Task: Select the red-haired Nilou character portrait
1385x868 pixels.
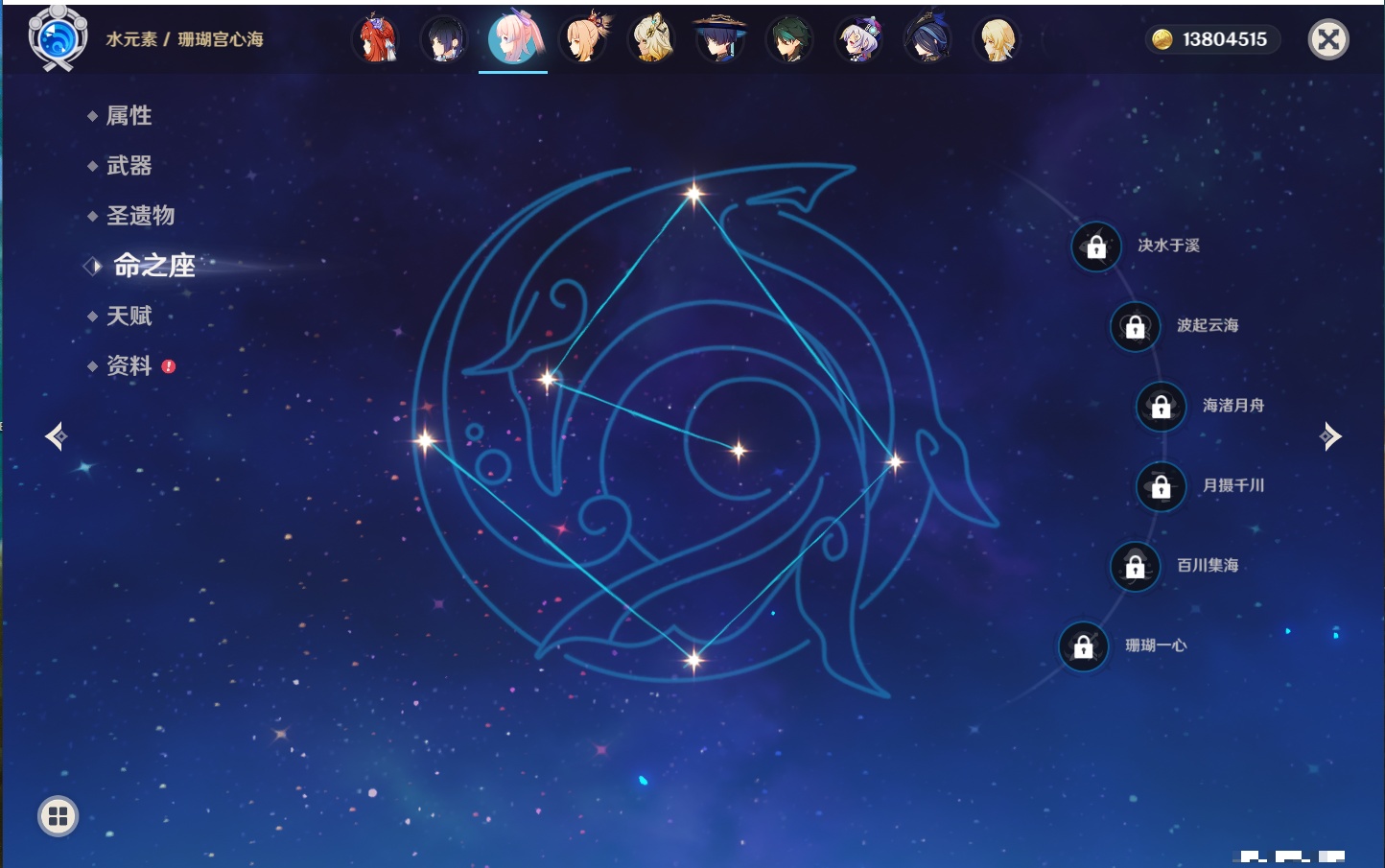Action: click(377, 39)
